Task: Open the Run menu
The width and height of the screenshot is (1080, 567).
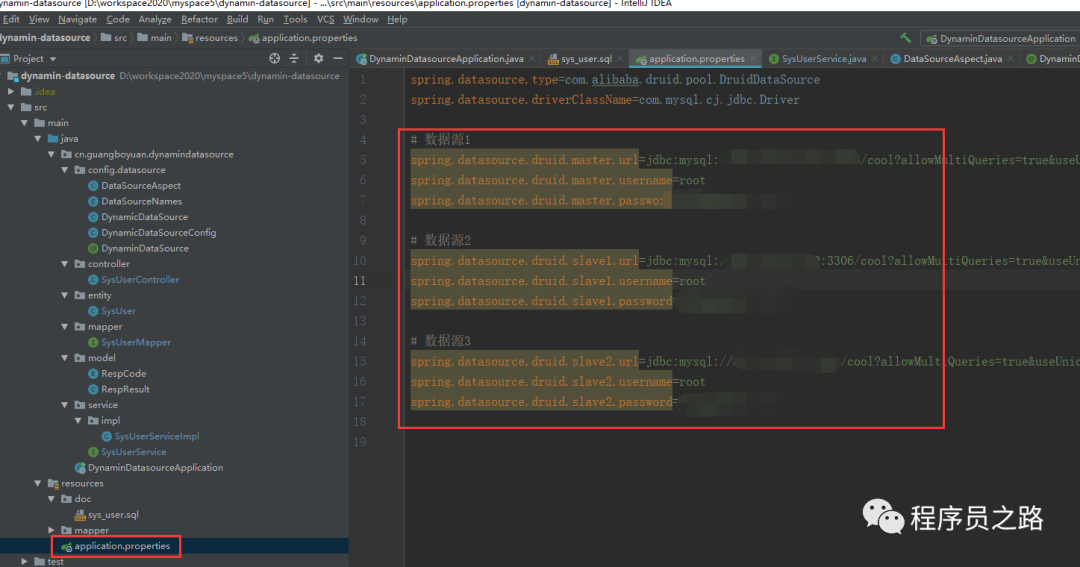Action: point(265,19)
